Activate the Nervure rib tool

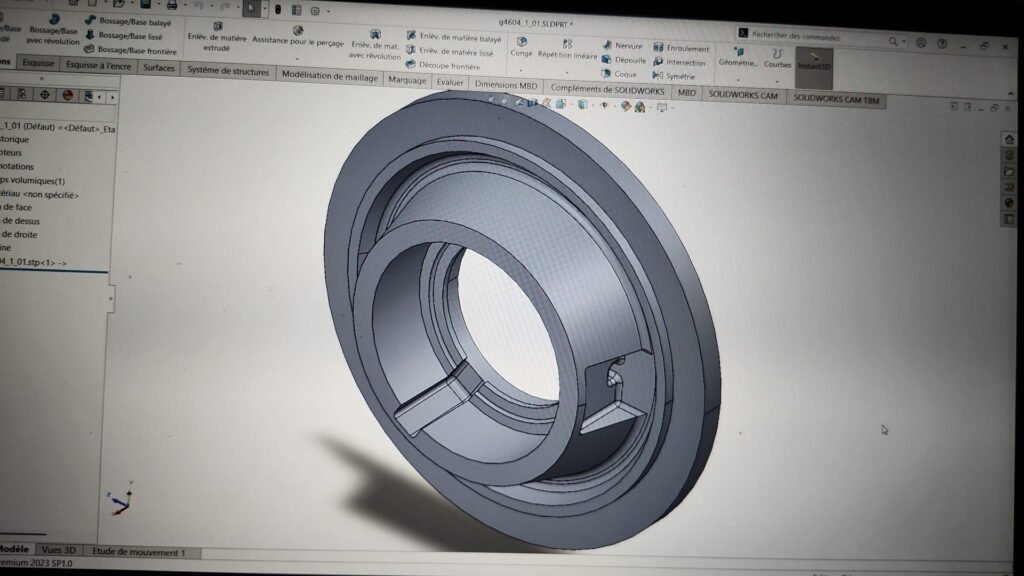[x=622, y=46]
